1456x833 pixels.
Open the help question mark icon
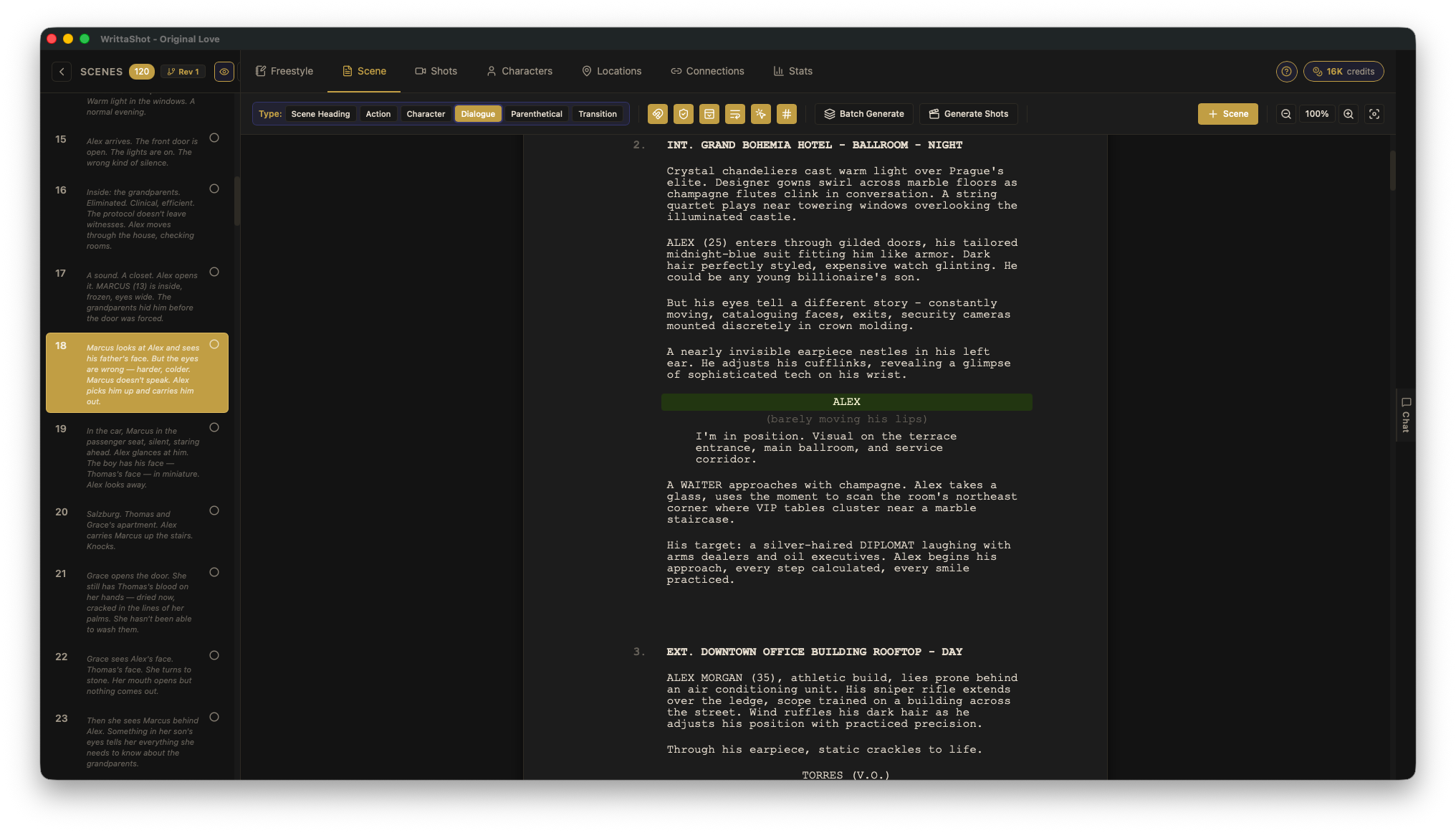pos(1286,71)
